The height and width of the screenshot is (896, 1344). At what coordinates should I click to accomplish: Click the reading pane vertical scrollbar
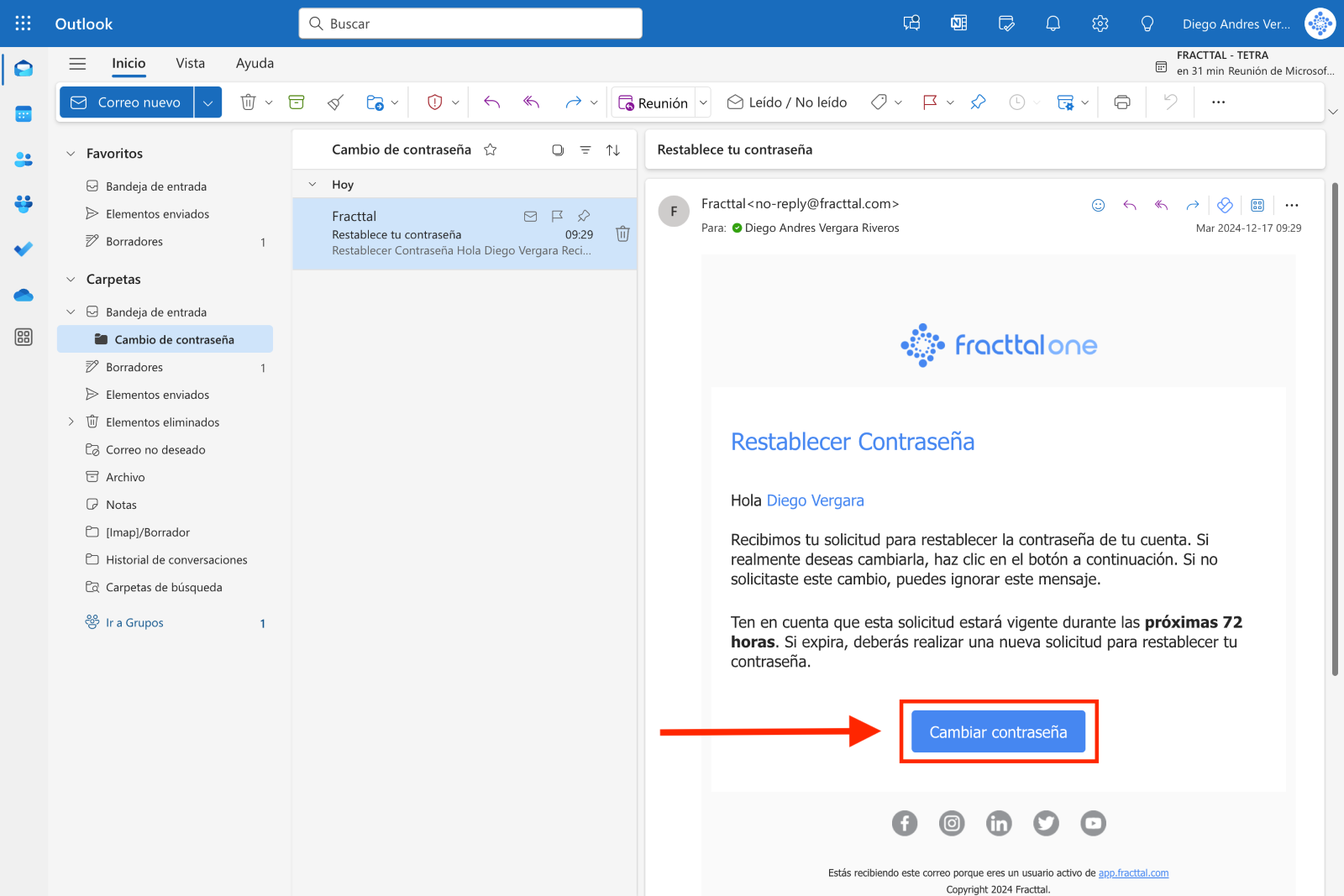[x=1335, y=428]
